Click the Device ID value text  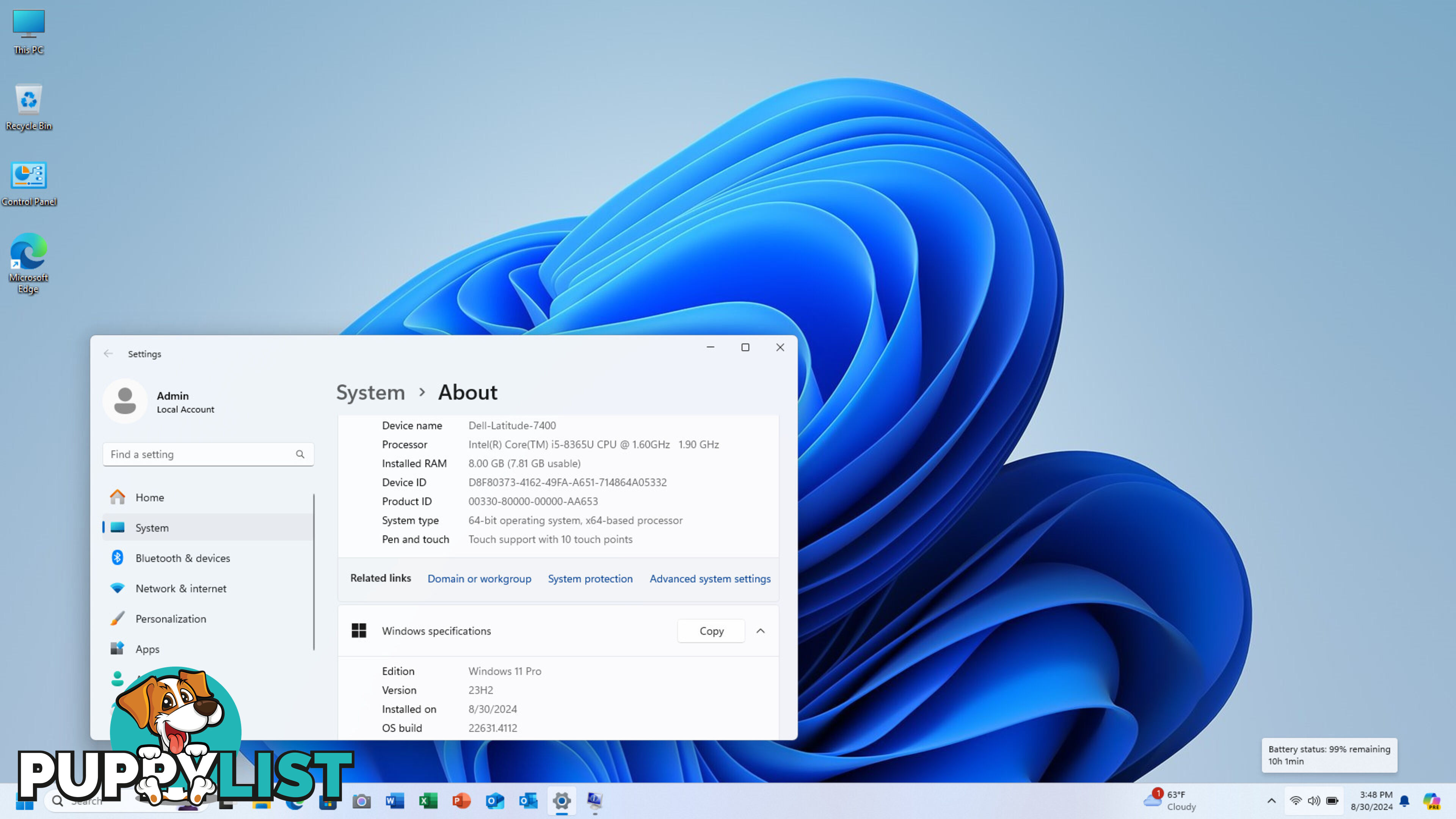(568, 483)
